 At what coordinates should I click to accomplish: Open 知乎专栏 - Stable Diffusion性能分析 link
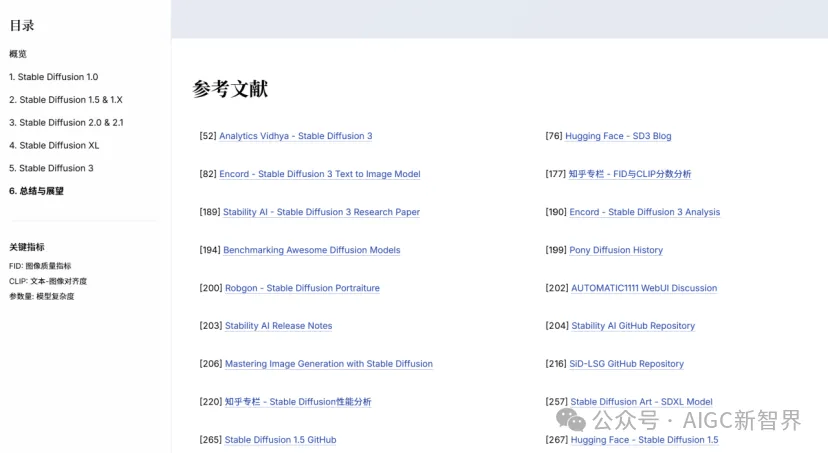(298, 402)
